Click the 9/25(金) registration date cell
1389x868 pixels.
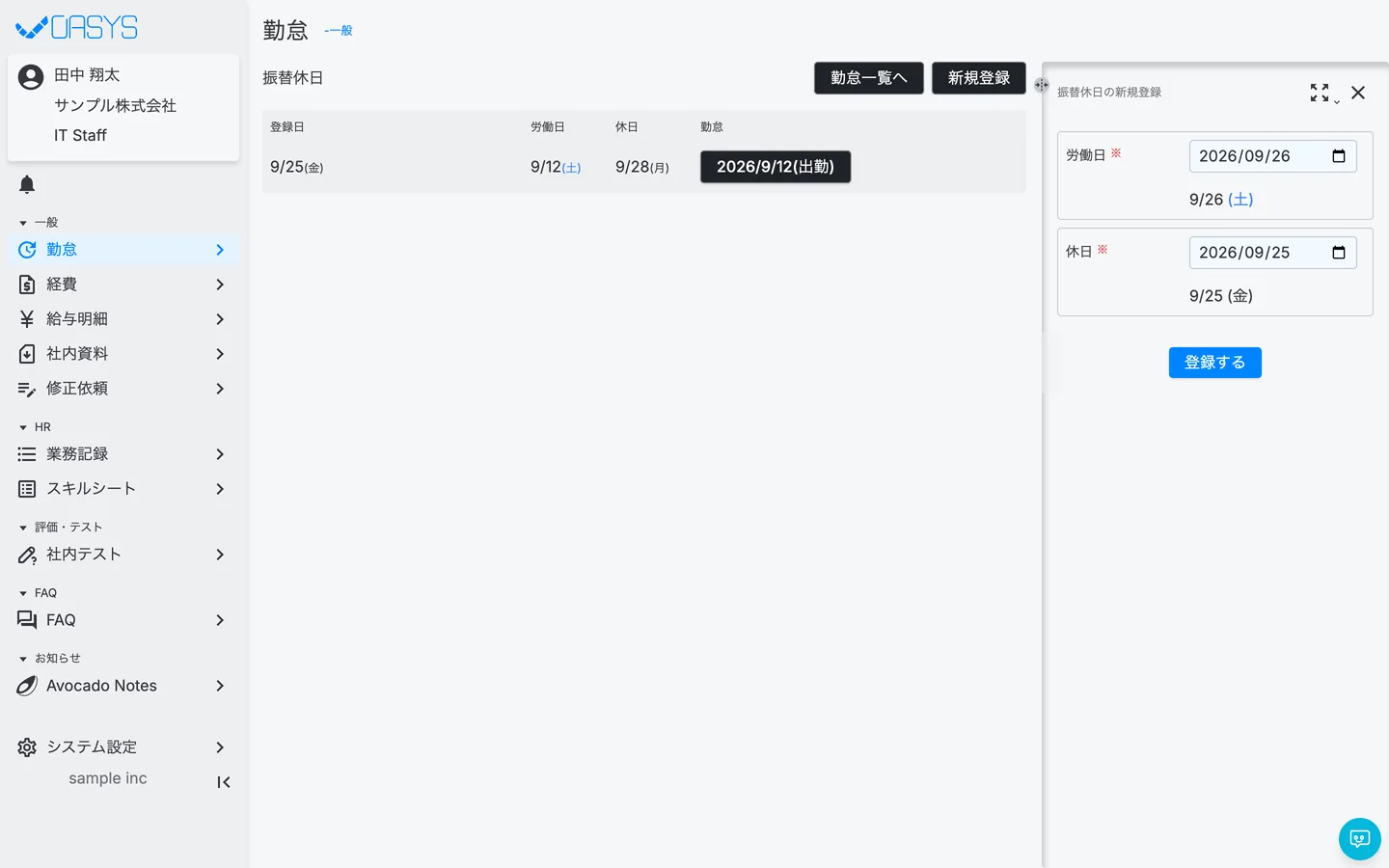click(297, 167)
